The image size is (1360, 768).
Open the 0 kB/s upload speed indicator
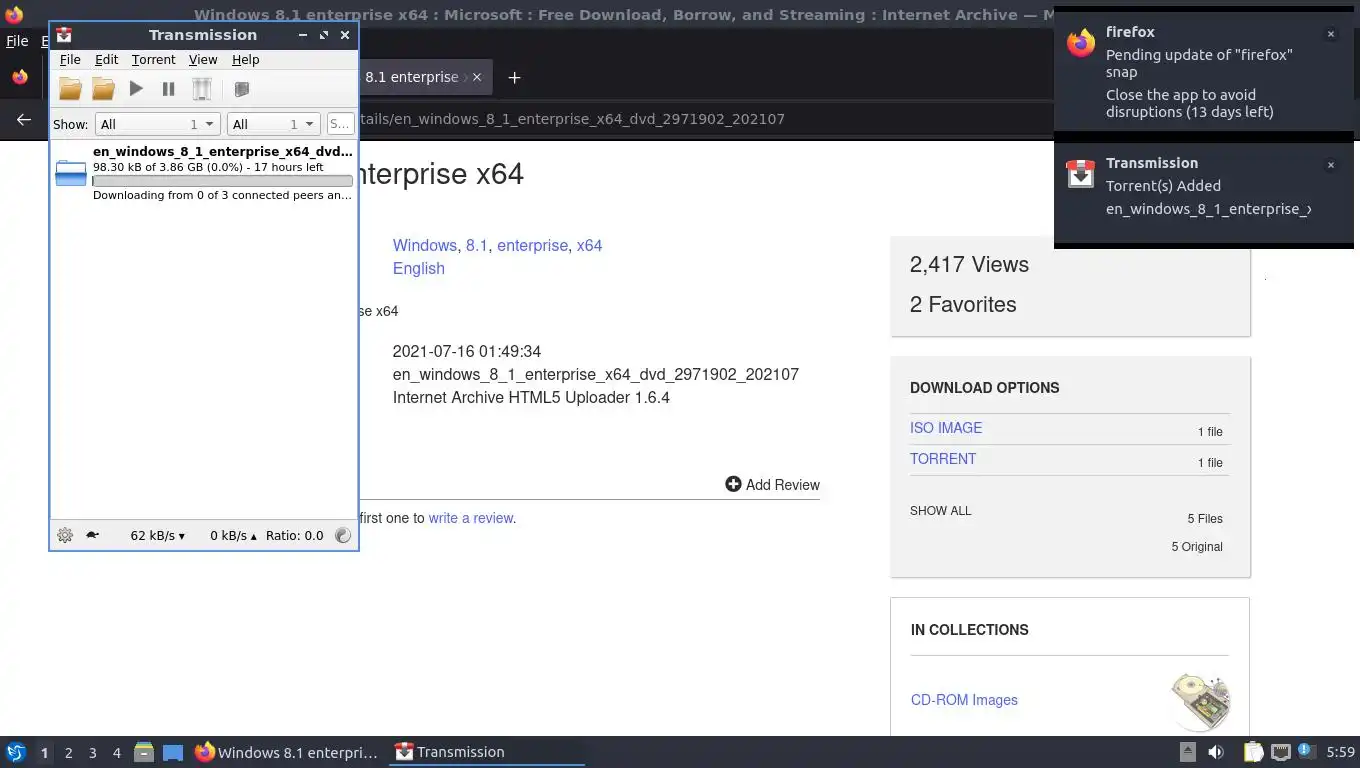tap(233, 536)
